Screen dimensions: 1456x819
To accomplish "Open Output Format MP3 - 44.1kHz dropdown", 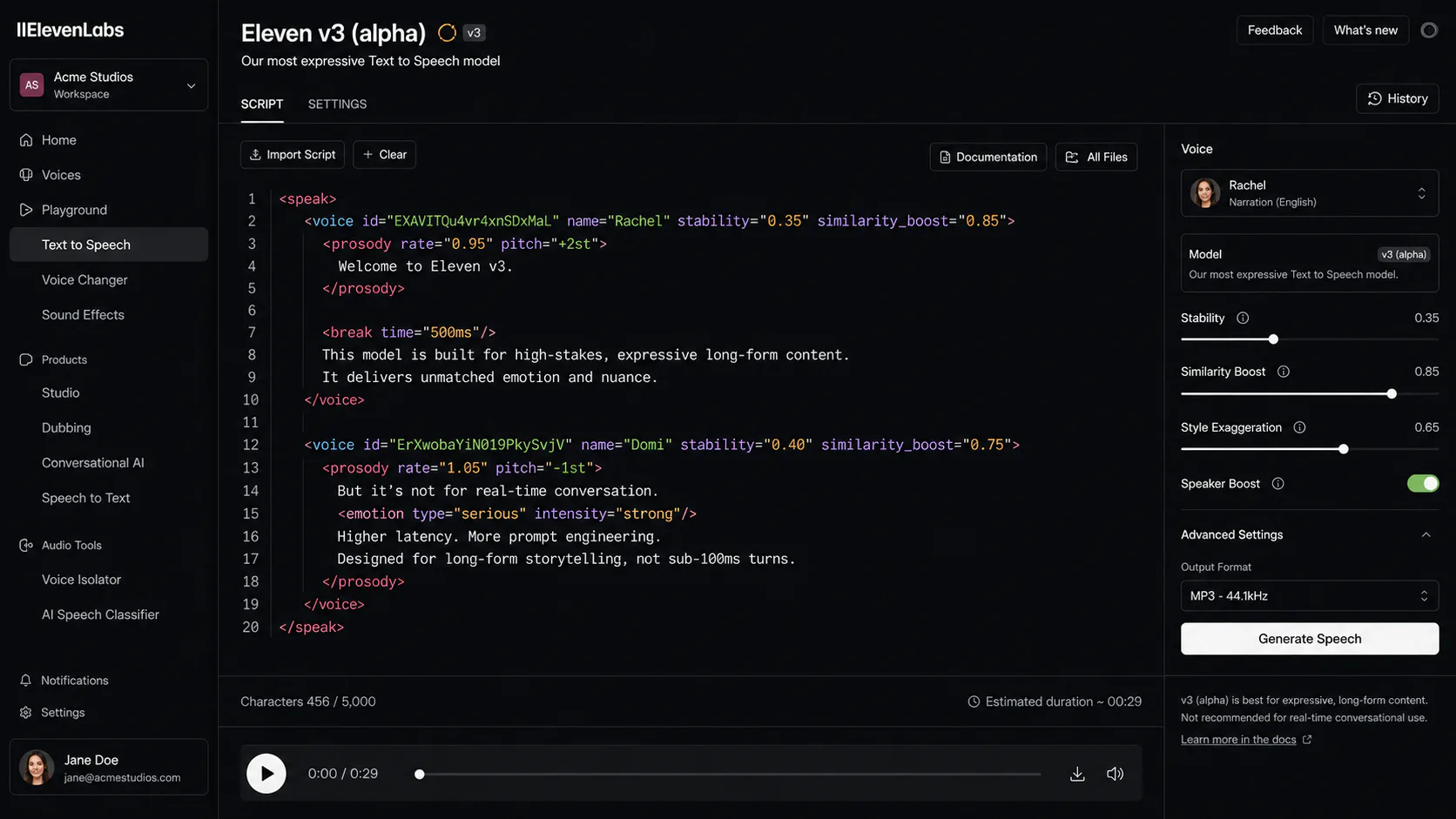I will pyautogui.click(x=1310, y=596).
